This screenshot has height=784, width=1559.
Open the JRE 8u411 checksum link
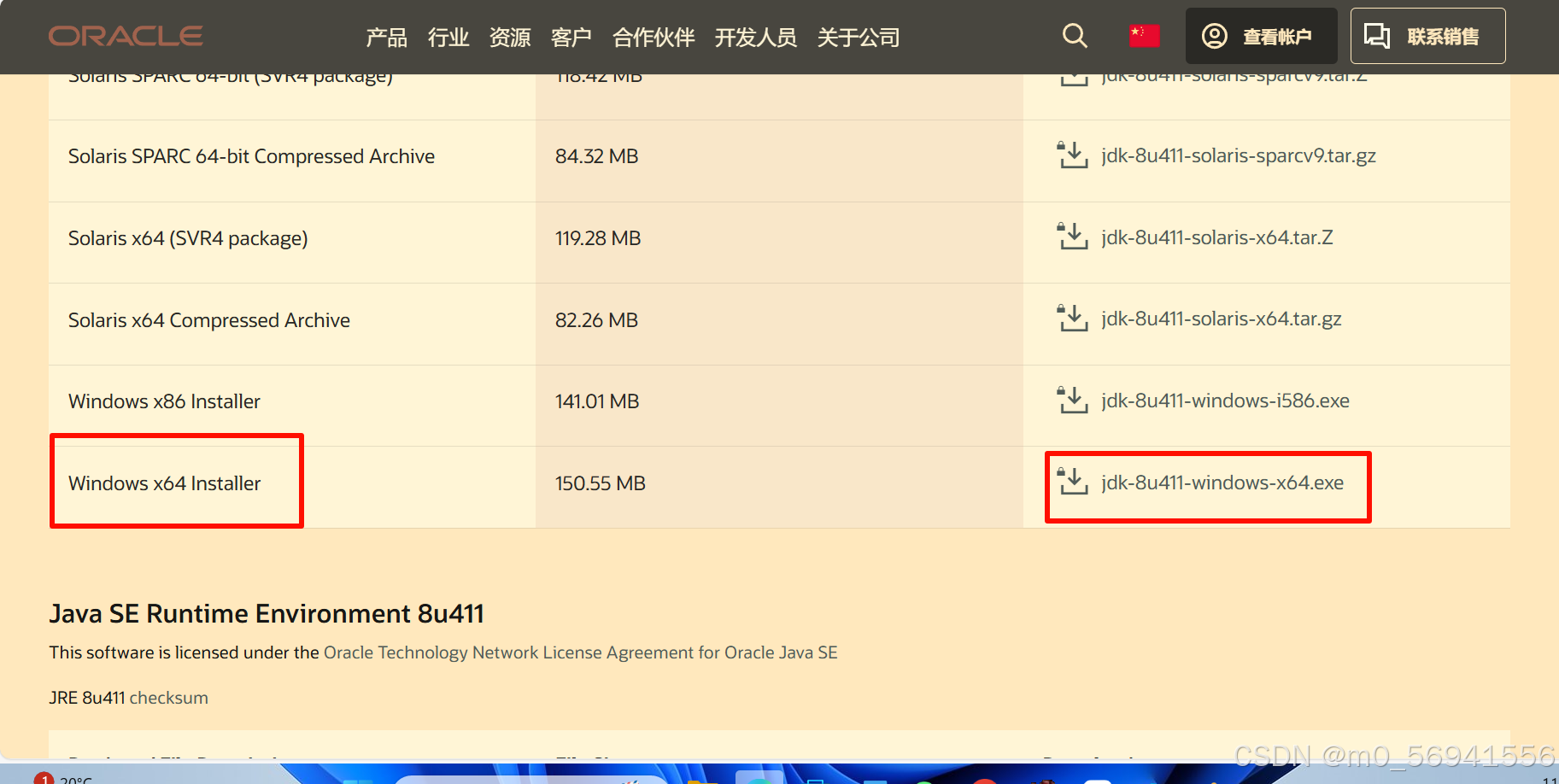(x=168, y=698)
